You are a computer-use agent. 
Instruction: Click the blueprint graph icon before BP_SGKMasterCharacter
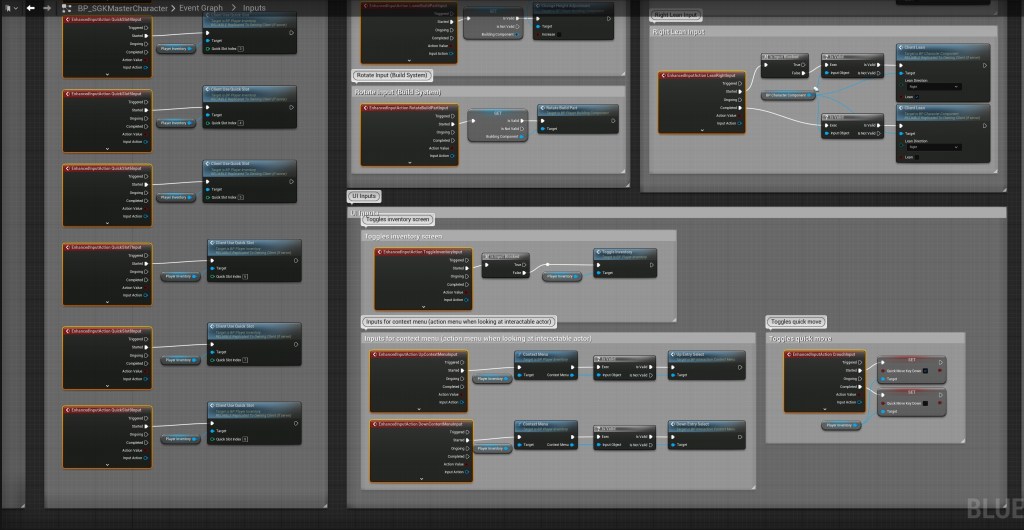(x=66, y=8)
